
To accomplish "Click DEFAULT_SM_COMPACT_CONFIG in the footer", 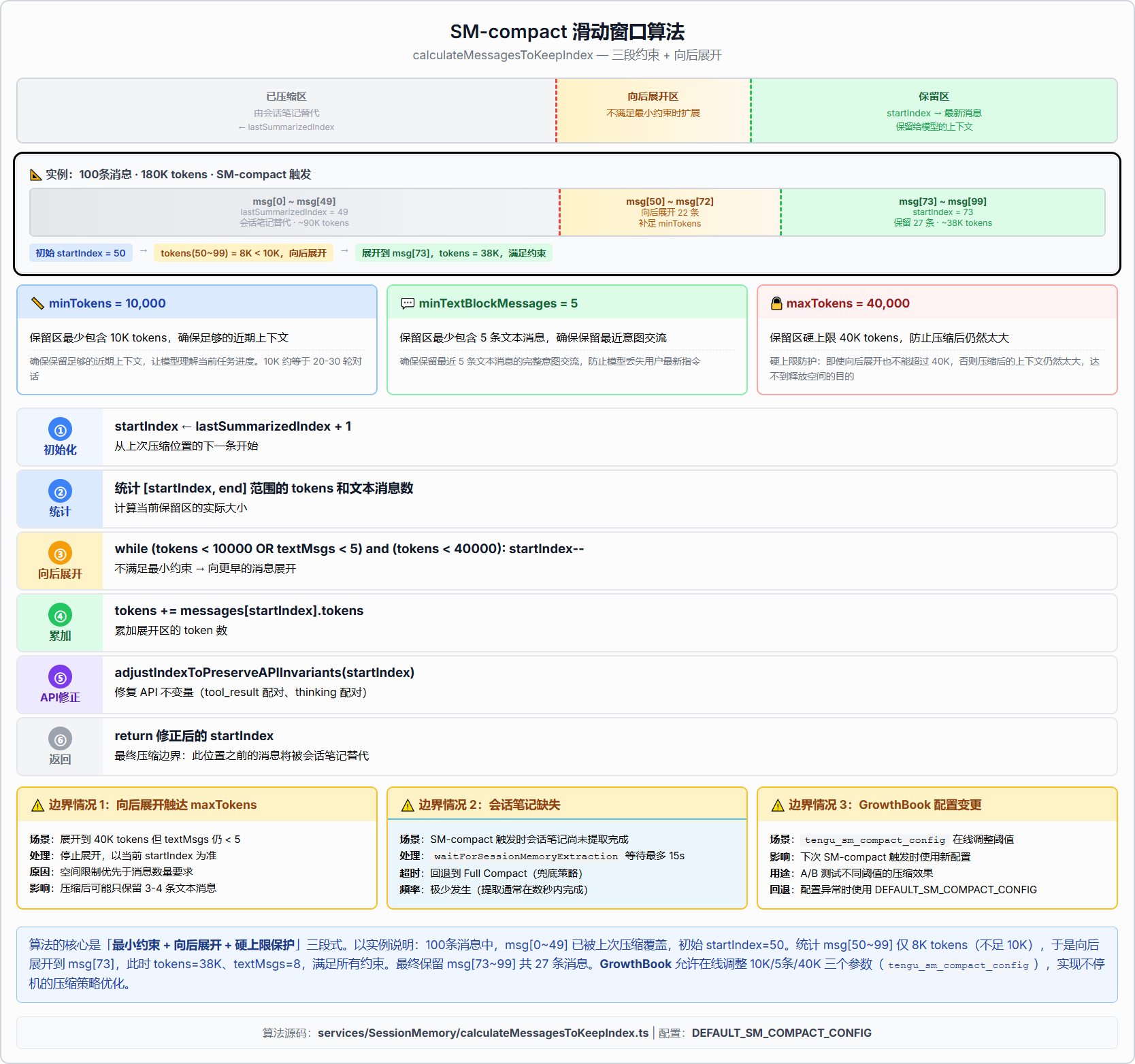I will point(781,1033).
